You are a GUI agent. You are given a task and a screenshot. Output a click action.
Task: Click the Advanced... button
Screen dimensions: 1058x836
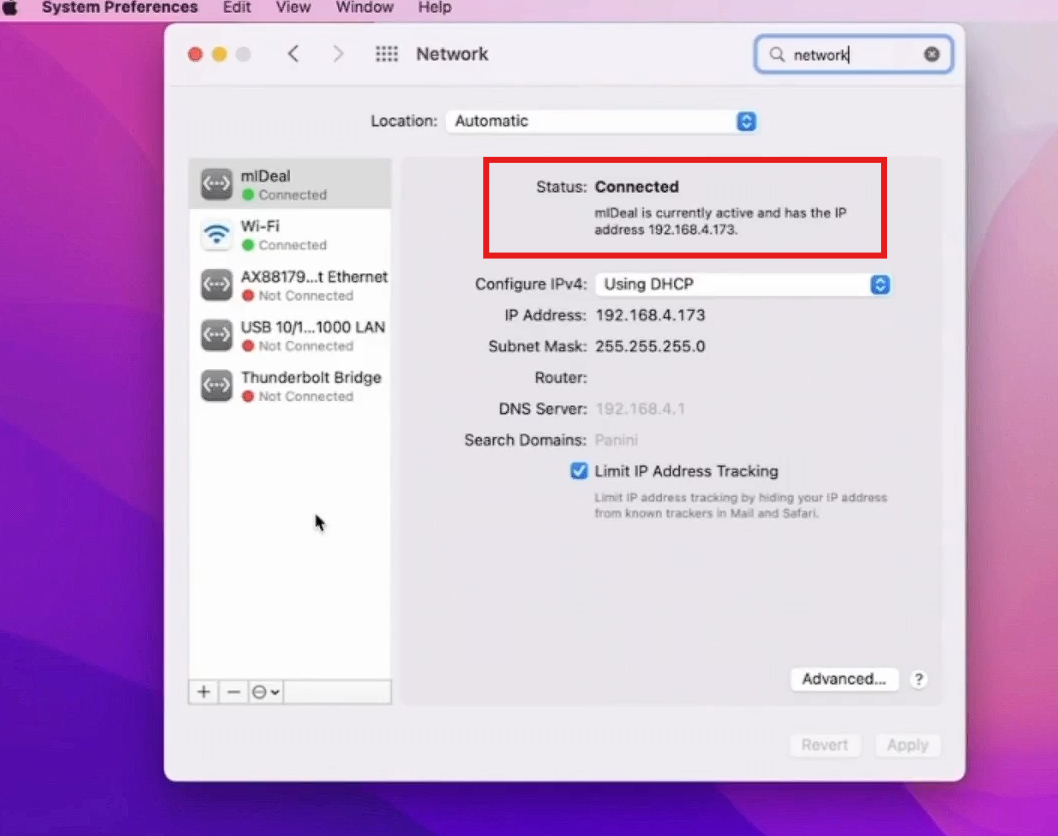pyautogui.click(x=843, y=679)
